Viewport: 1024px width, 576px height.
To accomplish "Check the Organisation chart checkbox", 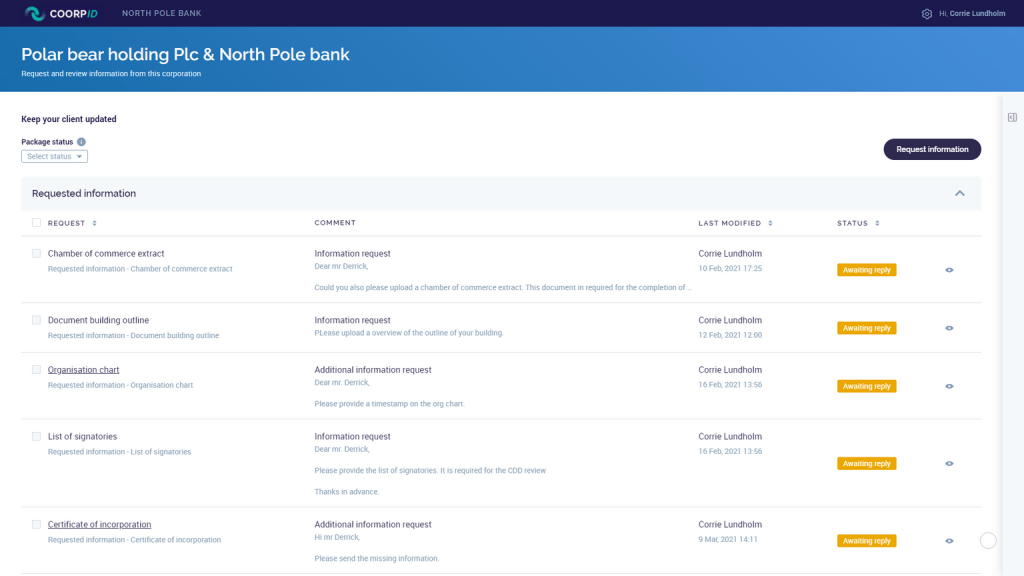I will pos(37,370).
